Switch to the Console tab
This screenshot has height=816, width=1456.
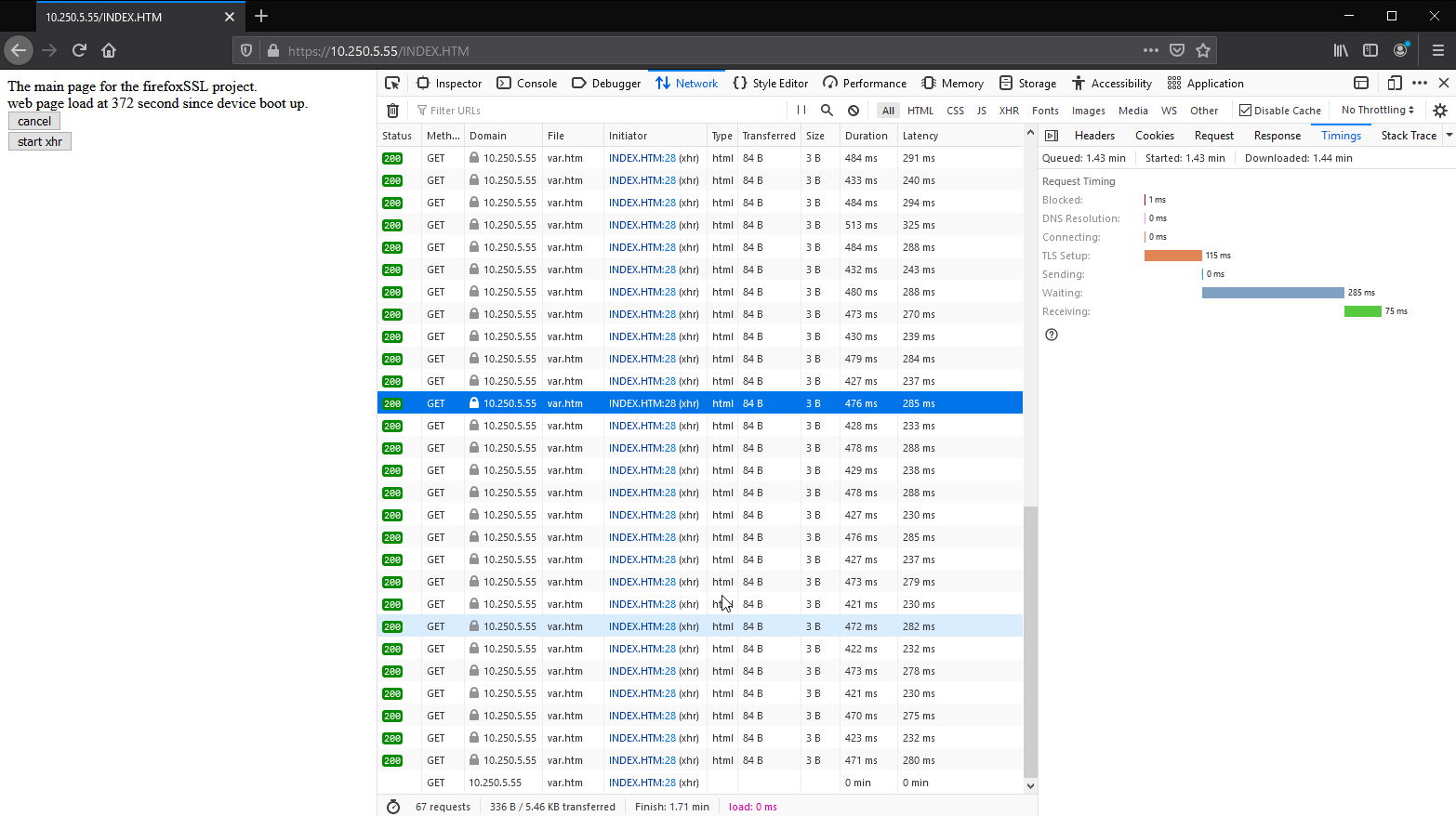(x=527, y=83)
